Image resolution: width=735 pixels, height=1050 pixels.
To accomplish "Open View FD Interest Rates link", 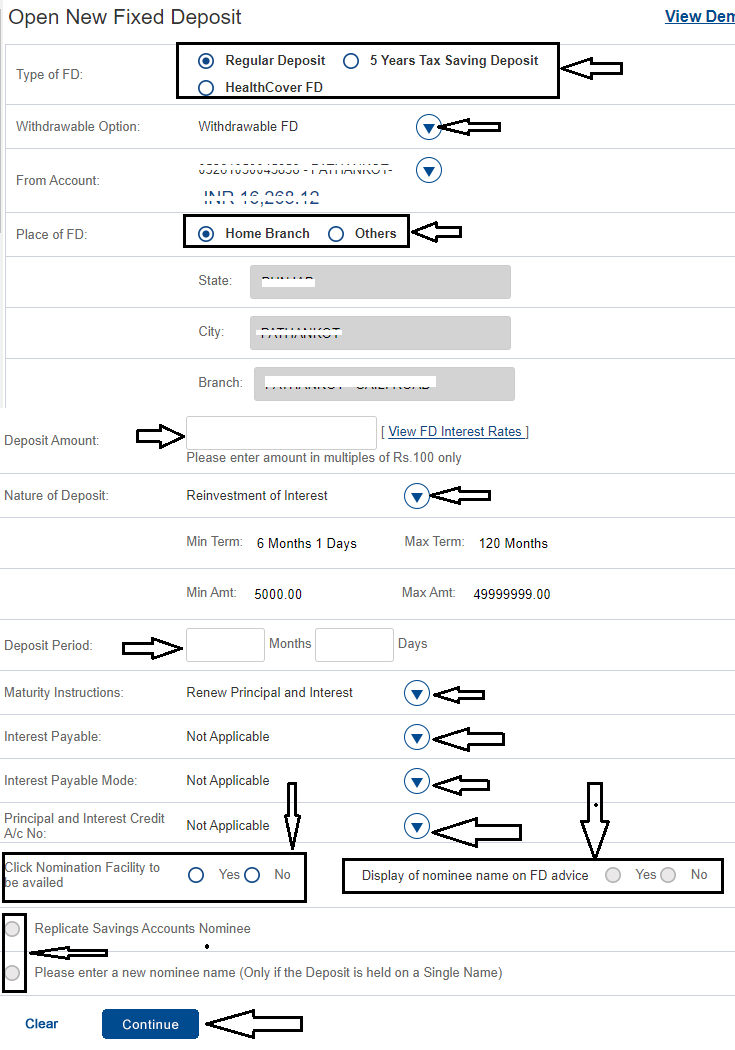I will [455, 432].
